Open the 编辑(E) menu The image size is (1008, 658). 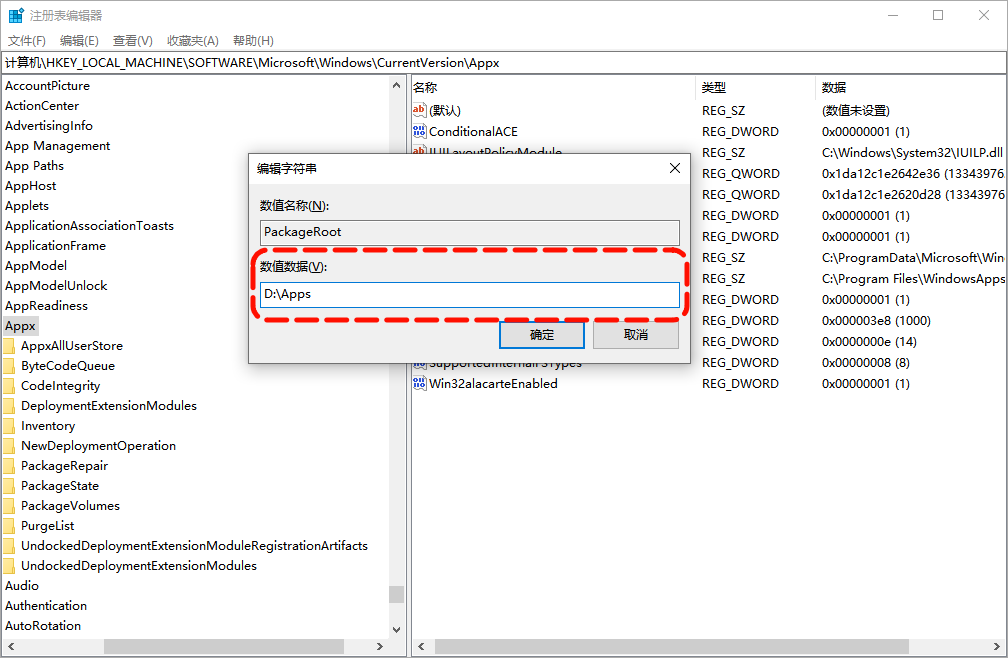79,40
